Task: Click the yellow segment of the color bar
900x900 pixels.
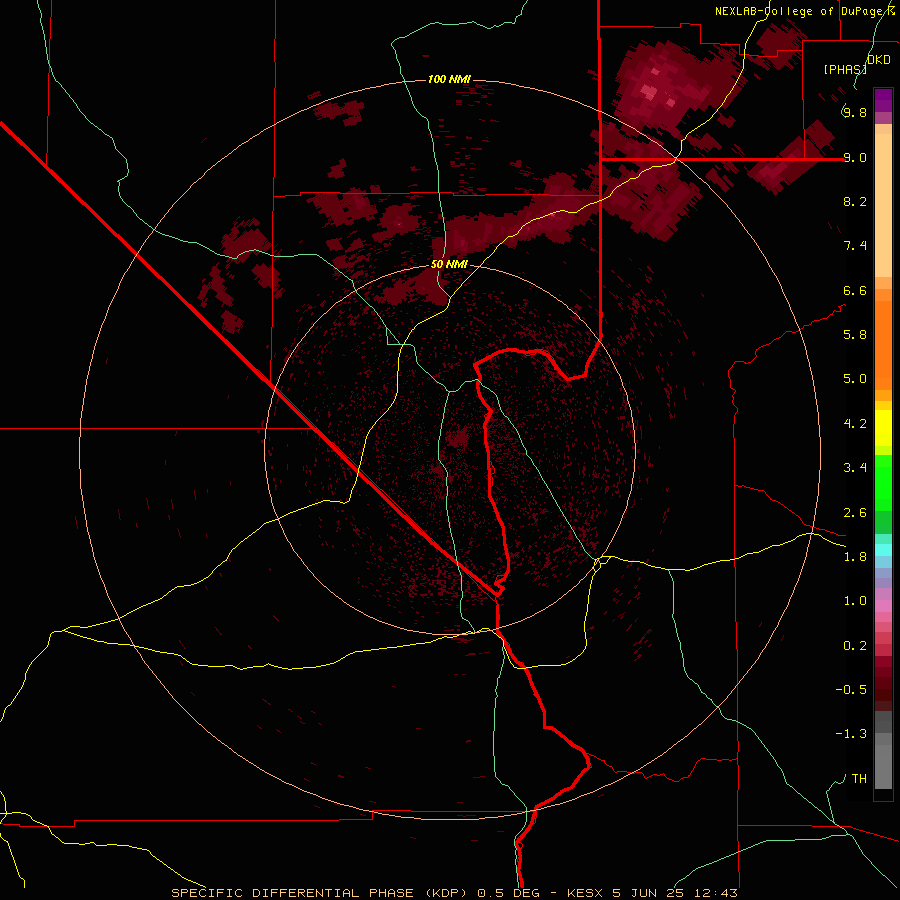Action: click(x=883, y=428)
